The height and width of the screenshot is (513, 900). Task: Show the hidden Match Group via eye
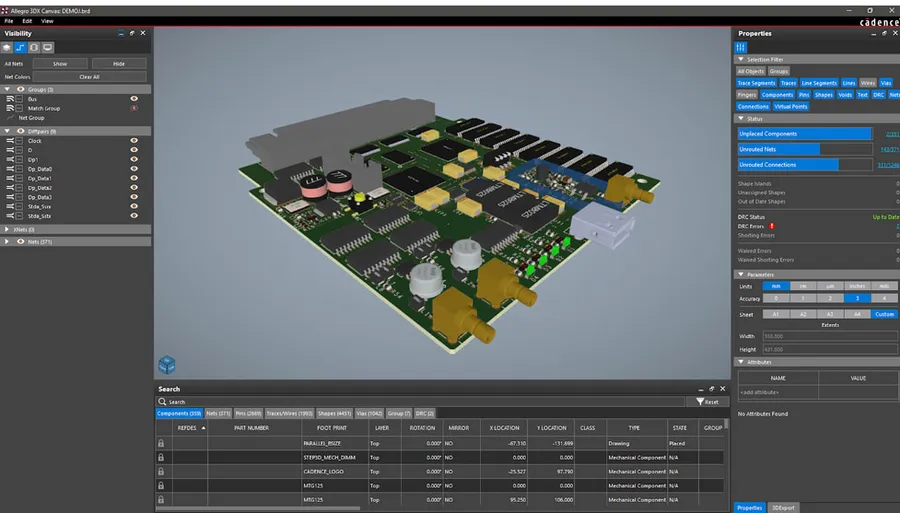(x=134, y=108)
